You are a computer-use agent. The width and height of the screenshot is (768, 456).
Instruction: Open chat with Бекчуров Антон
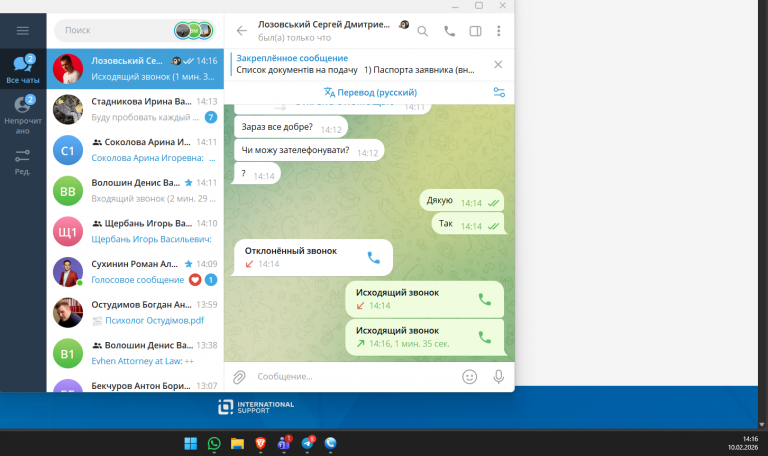(135, 384)
